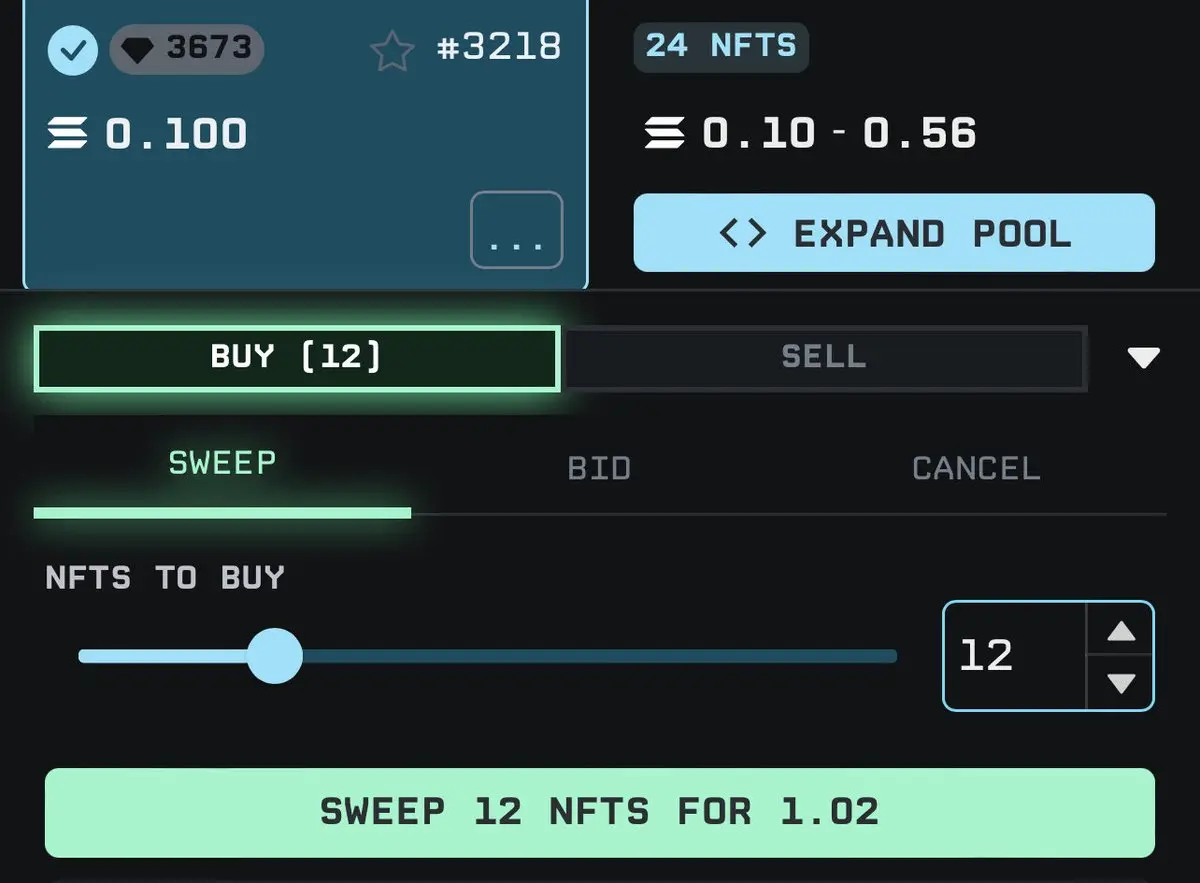1200x883 pixels.
Task: Switch to the BID tab
Action: click(599, 467)
